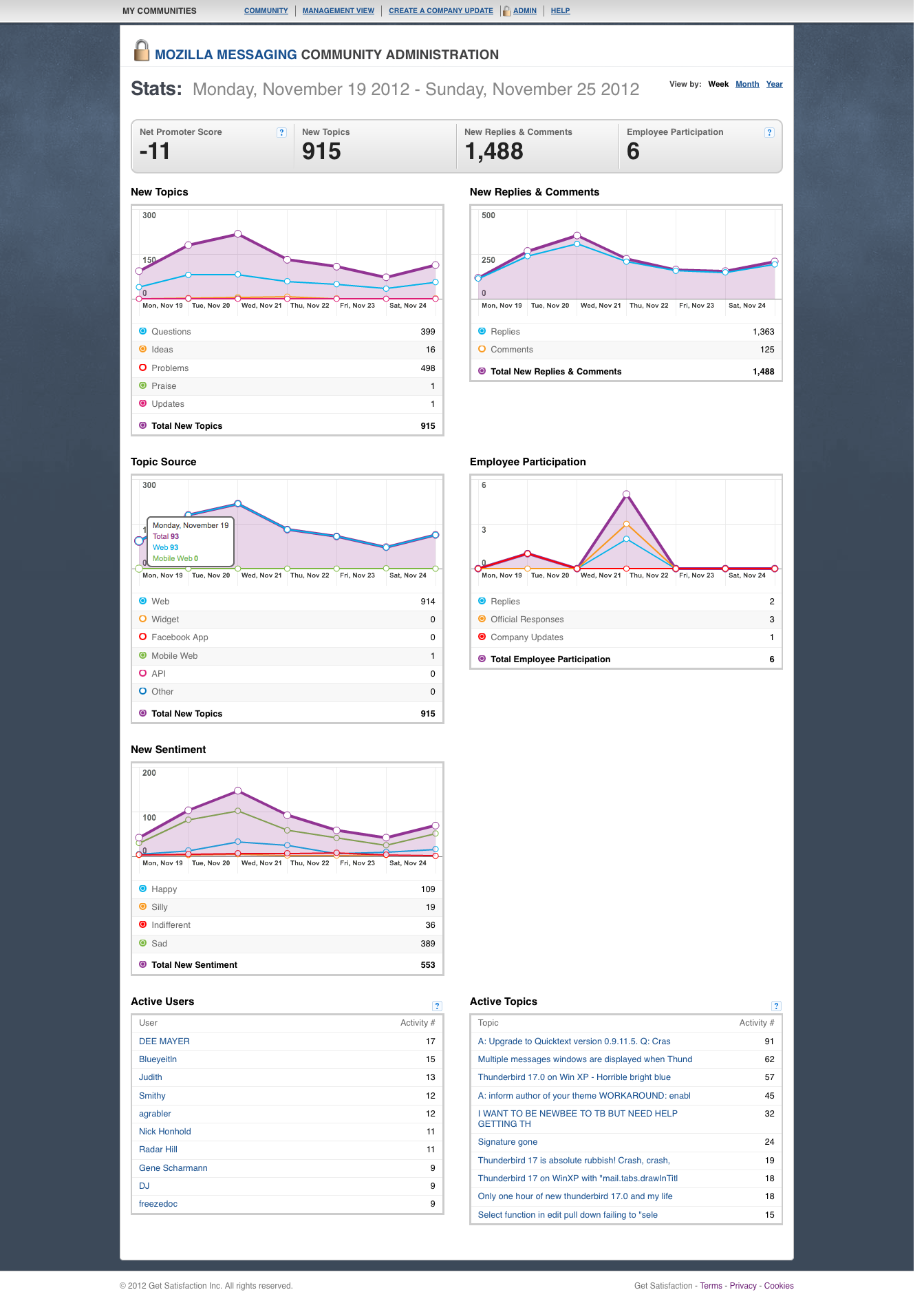Click the Mozilla Messaging title link

click(x=226, y=55)
